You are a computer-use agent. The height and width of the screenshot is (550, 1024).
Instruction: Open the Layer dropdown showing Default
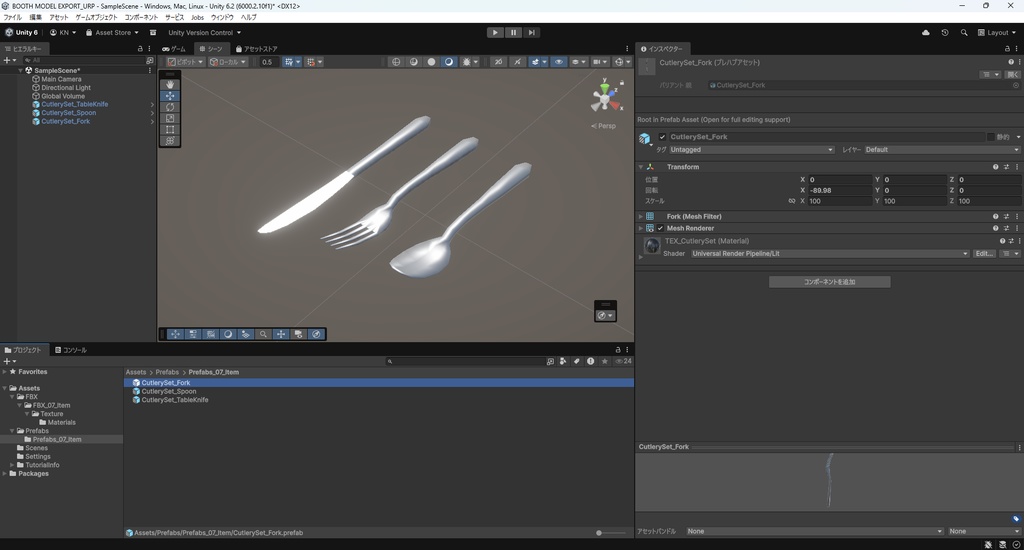pos(942,150)
